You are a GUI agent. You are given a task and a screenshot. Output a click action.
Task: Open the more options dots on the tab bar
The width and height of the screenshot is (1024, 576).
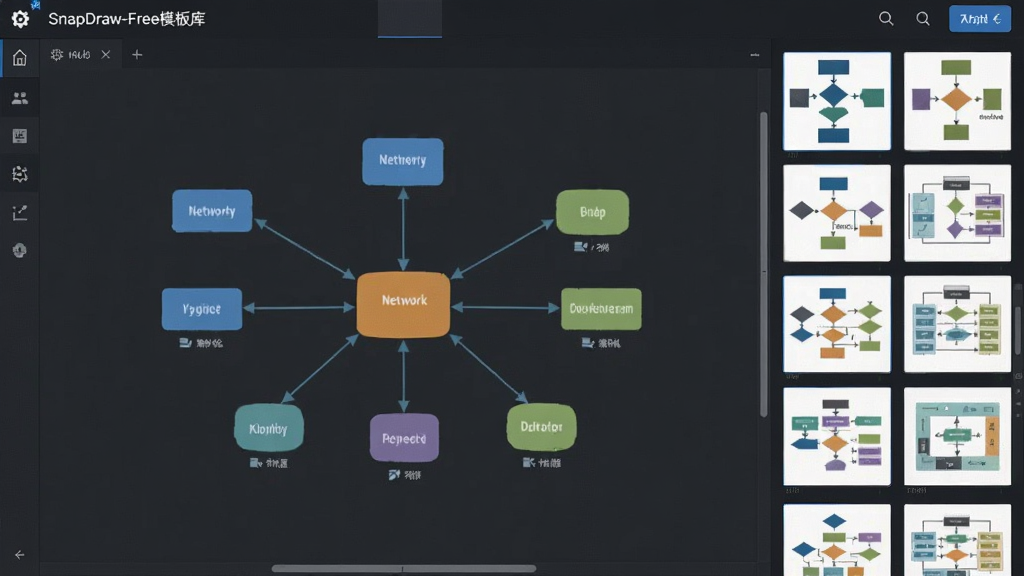click(754, 55)
